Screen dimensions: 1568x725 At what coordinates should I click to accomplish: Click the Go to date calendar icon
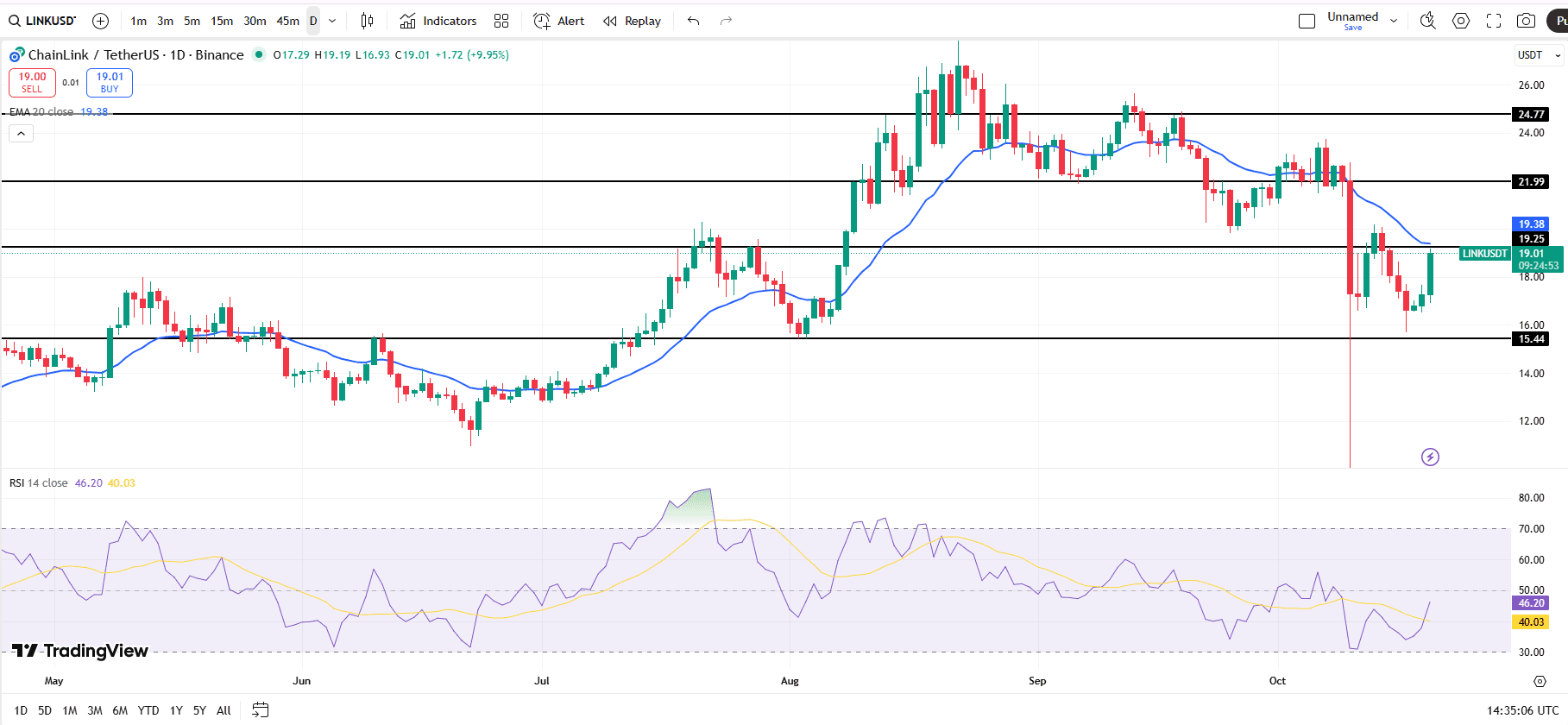click(x=260, y=710)
